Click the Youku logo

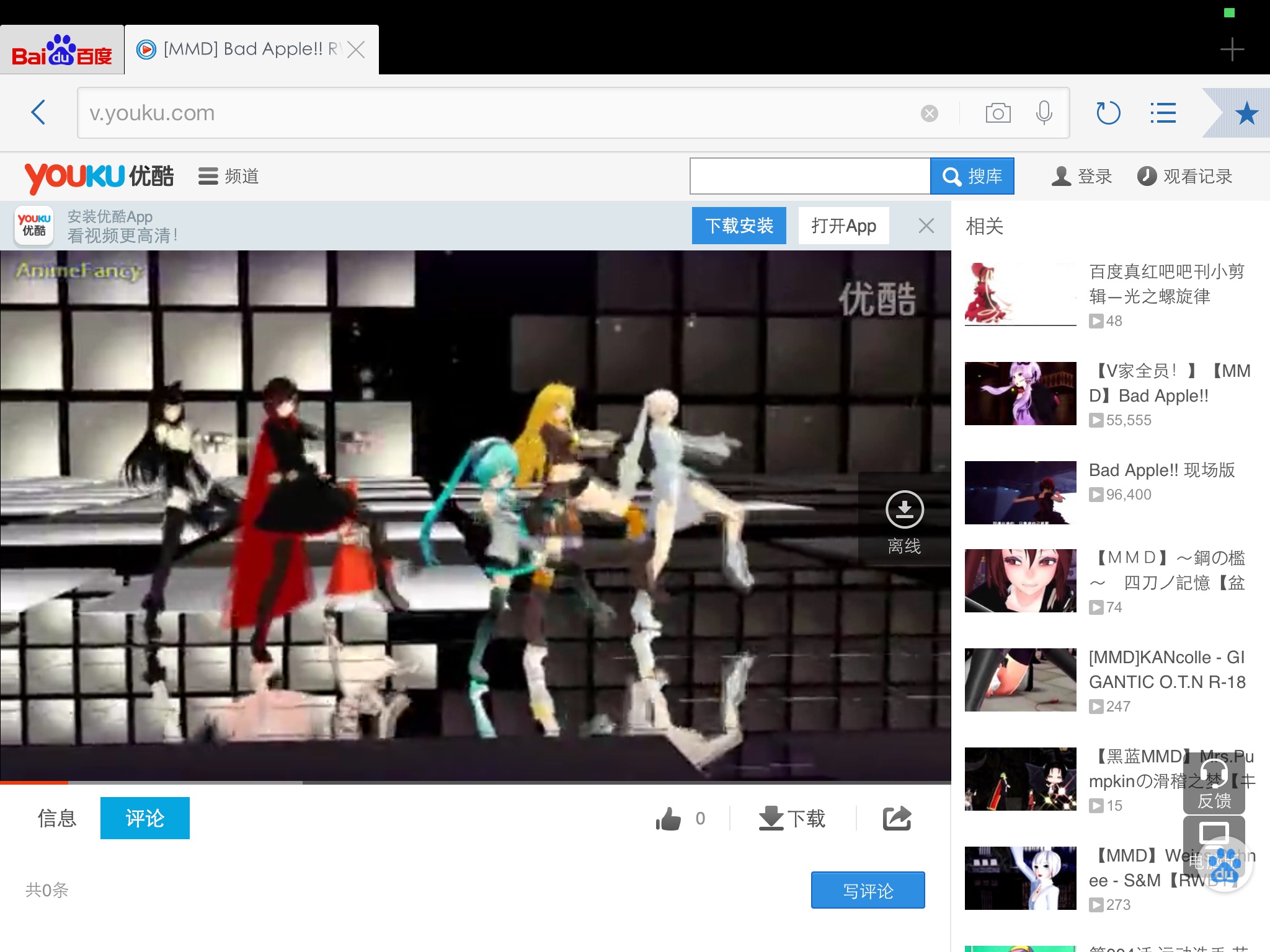tap(99, 177)
